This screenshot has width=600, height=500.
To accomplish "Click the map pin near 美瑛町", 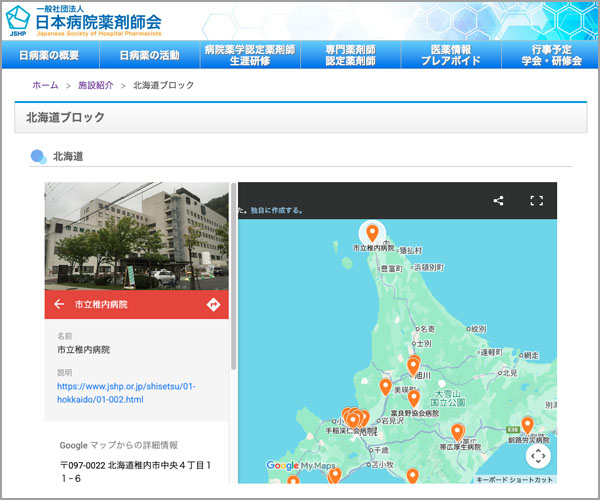I will [385, 386].
